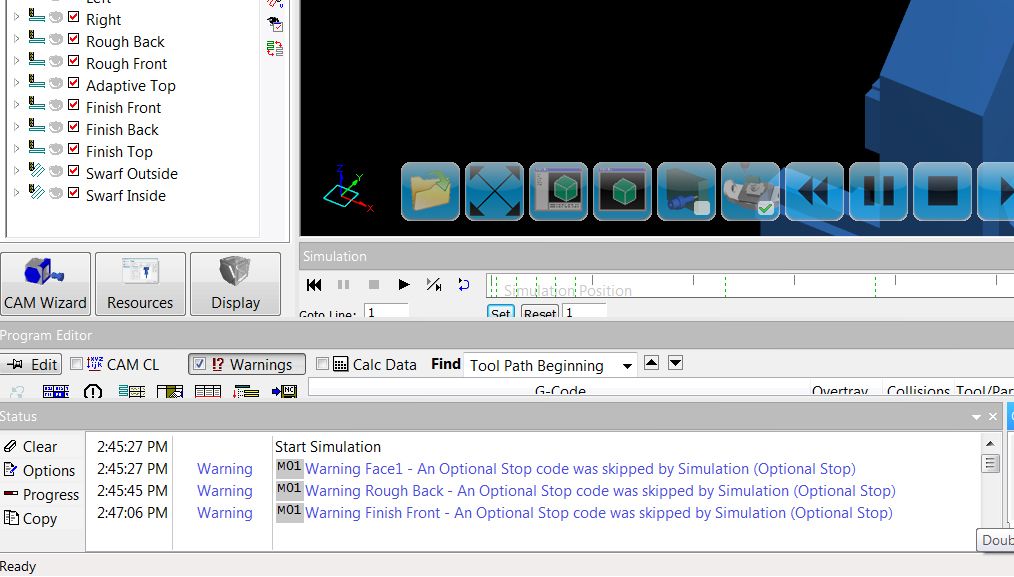1014x577 pixels.
Task: Find previous with the up arrow button
Action: [651, 363]
